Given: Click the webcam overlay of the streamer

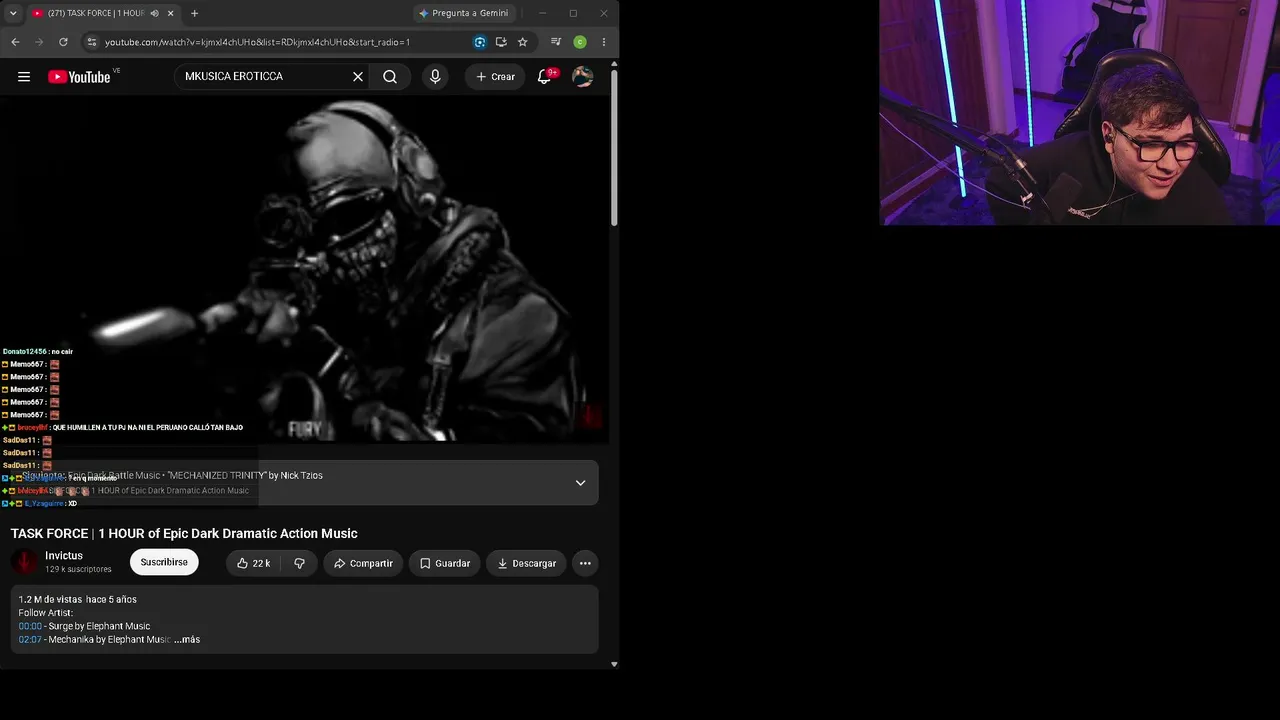Looking at the screenshot, I should [x=1080, y=112].
